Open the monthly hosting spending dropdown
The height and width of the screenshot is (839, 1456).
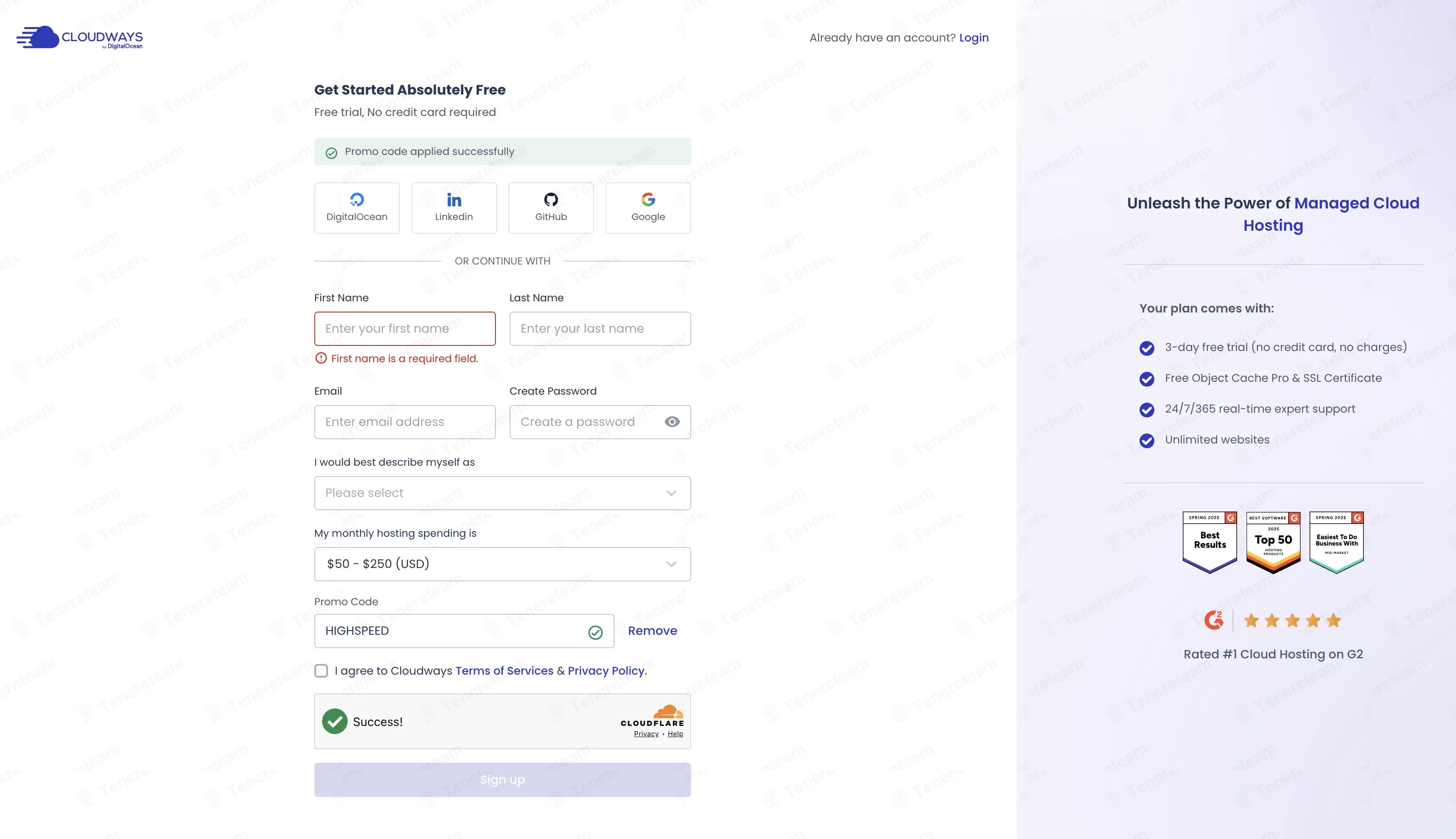tap(503, 564)
